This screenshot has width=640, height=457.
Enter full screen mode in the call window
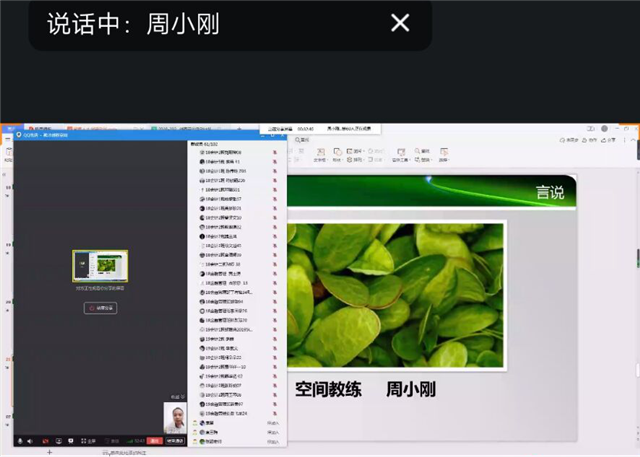(x=90, y=440)
